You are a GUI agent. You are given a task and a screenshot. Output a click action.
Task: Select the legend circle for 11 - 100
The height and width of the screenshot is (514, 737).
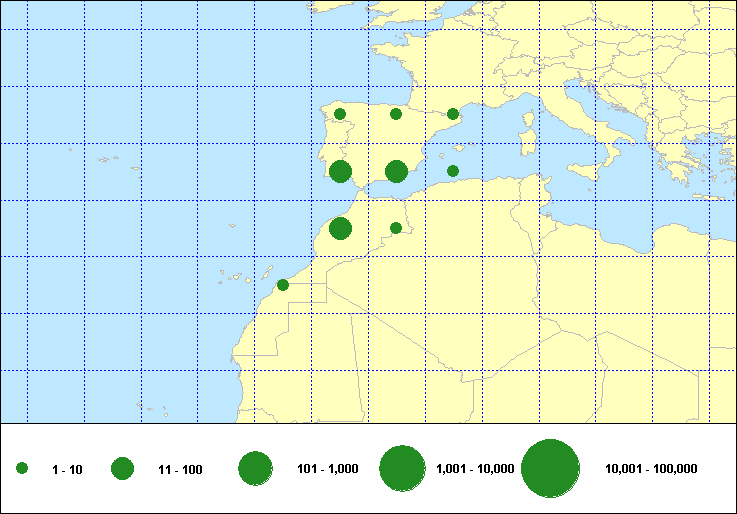tap(123, 469)
